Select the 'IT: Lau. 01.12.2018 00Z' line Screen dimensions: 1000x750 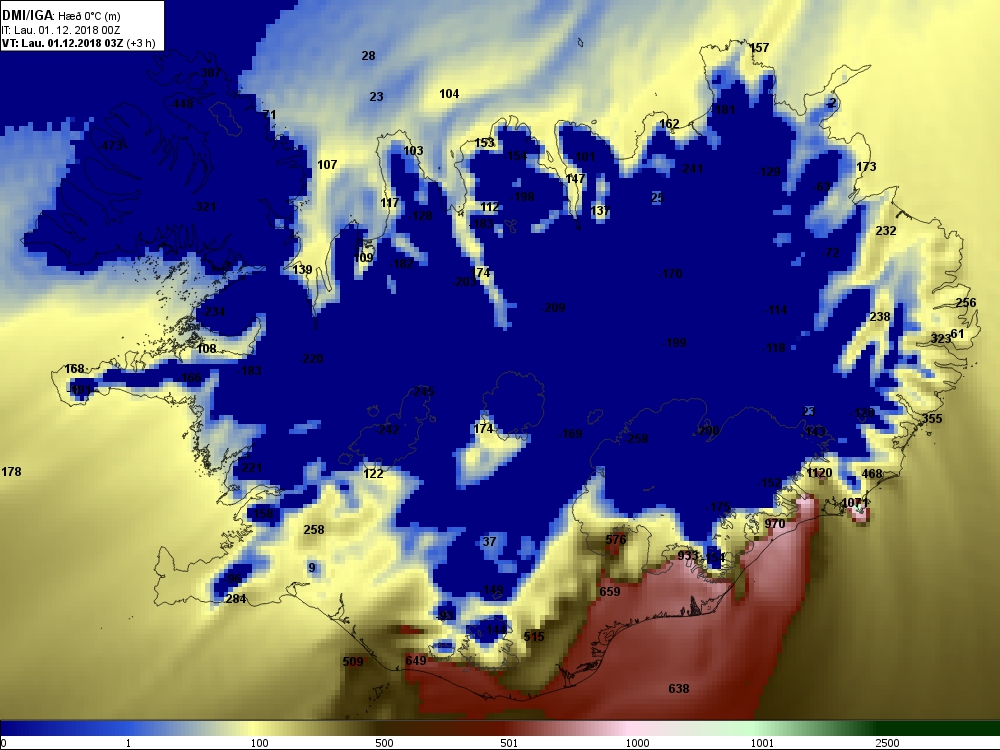point(61,30)
